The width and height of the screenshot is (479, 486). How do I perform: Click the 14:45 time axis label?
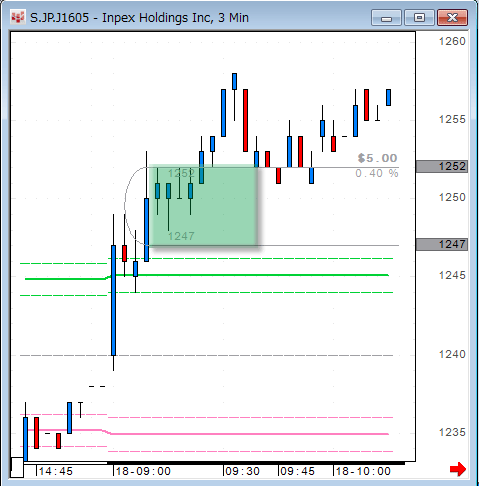tap(56, 471)
